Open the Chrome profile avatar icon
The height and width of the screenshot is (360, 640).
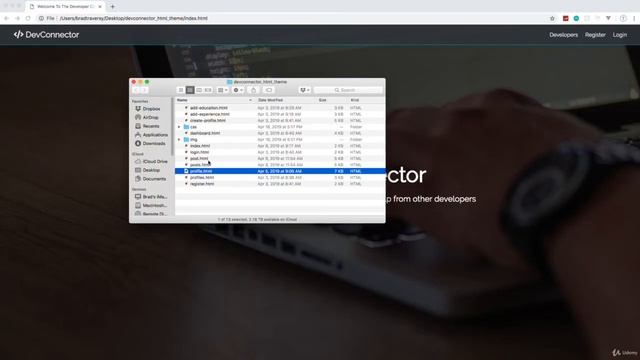click(623, 18)
